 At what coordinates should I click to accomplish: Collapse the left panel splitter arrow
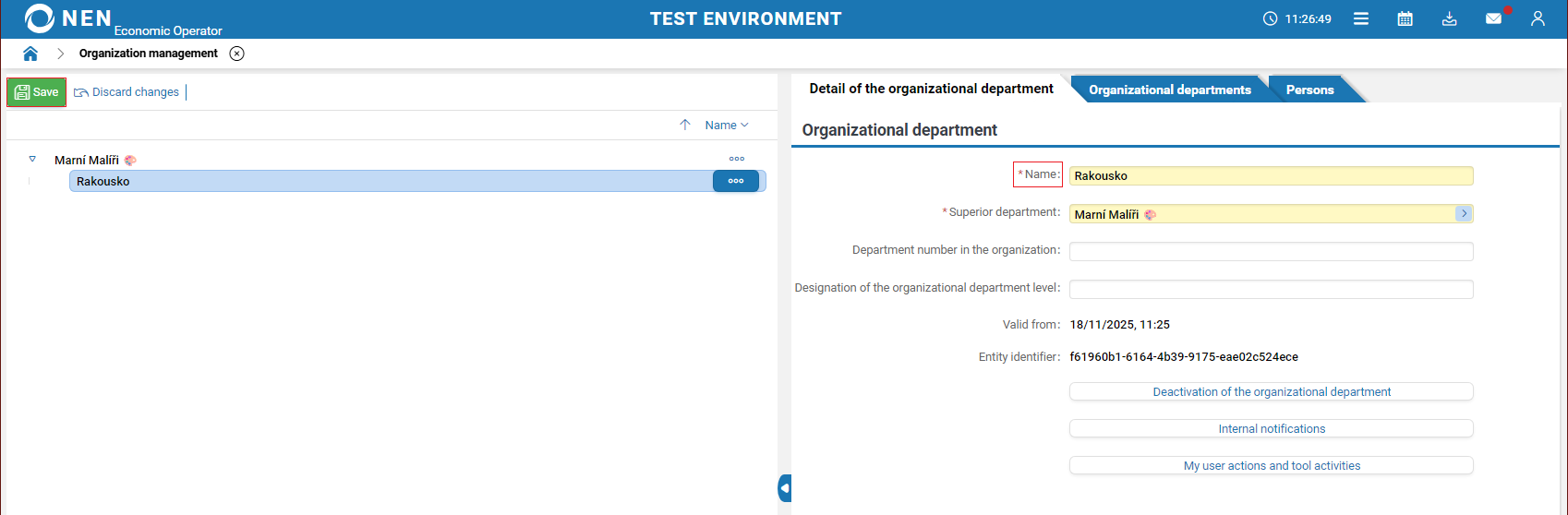(785, 487)
